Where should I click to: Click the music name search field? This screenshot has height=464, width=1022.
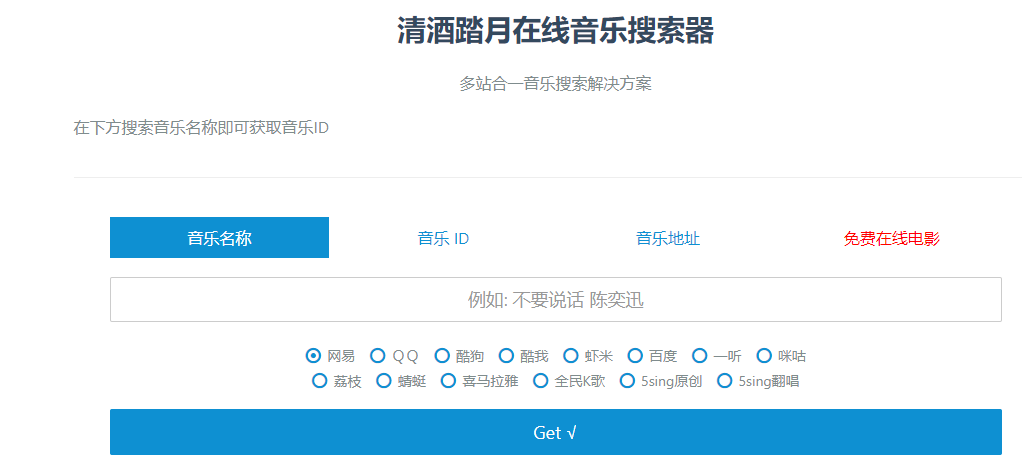(x=555, y=300)
